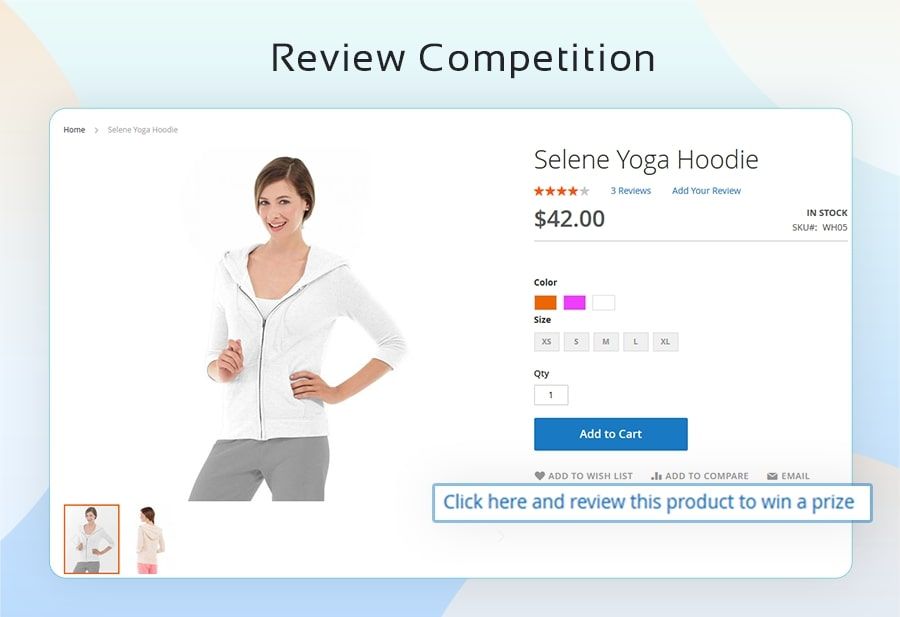Choose the magenta color option
The image size is (900, 617).
point(575,302)
